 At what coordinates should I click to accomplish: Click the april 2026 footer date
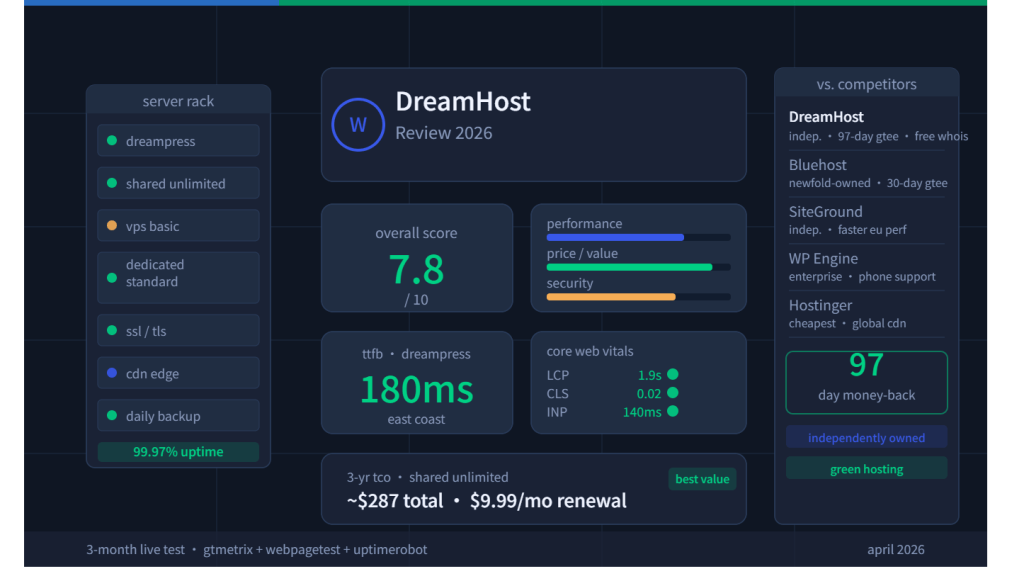pos(895,549)
